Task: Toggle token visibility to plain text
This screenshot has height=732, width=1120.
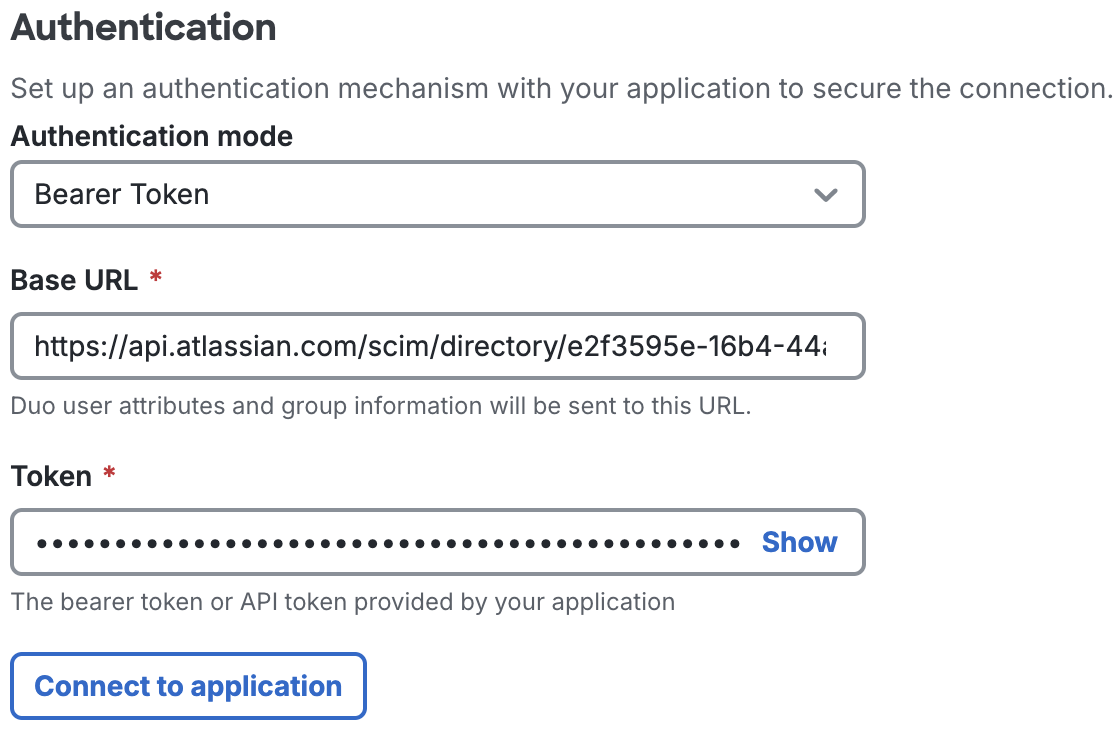Action: [x=798, y=542]
